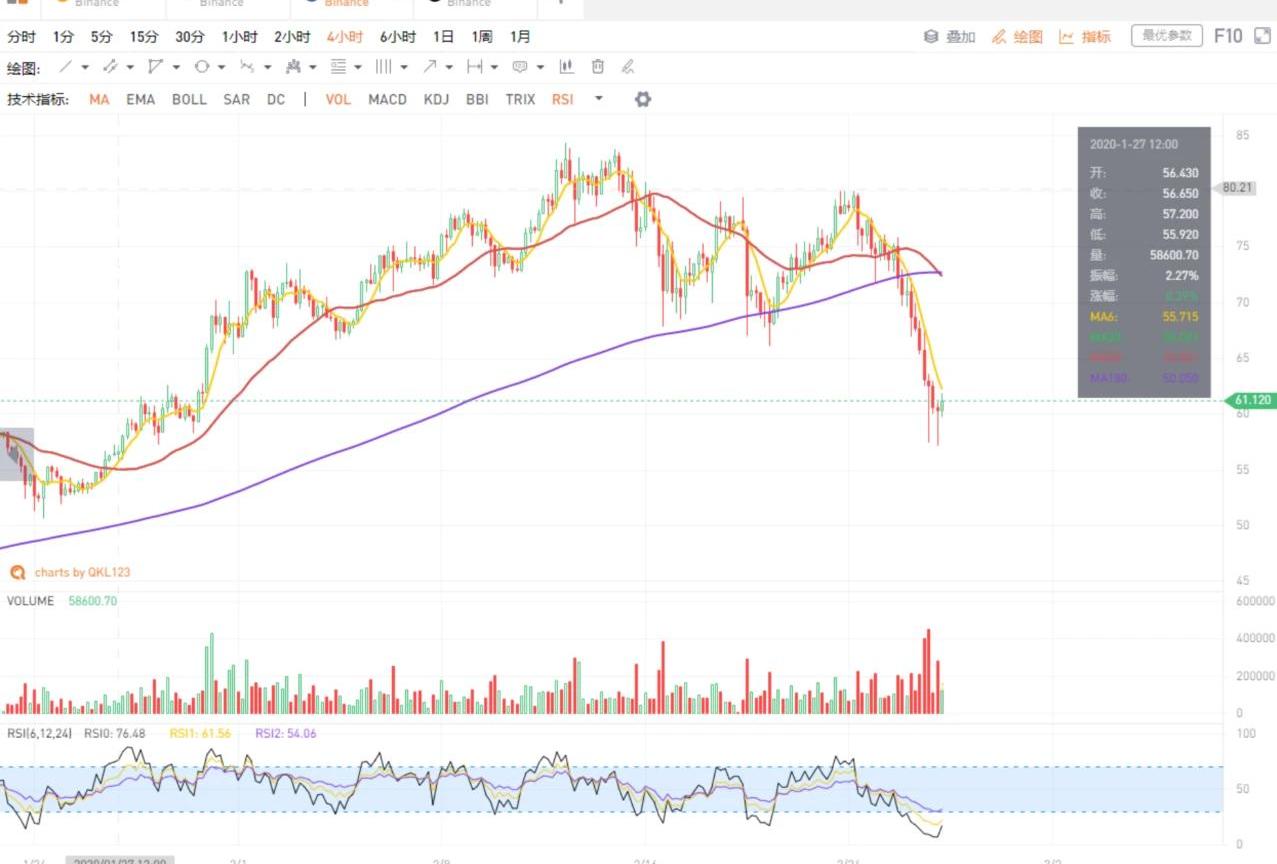Viewport: 1277px width, 864px height.
Task: Select the measurement range tool
Action: coord(475,67)
